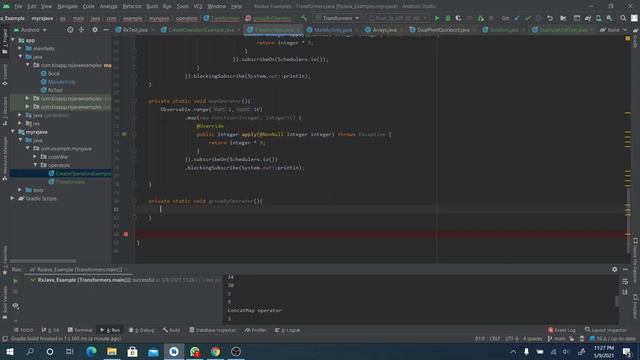The height and width of the screenshot is (360, 640).
Task: Click the tool window quick-access icon in status bar
Action: pos(4,339)
